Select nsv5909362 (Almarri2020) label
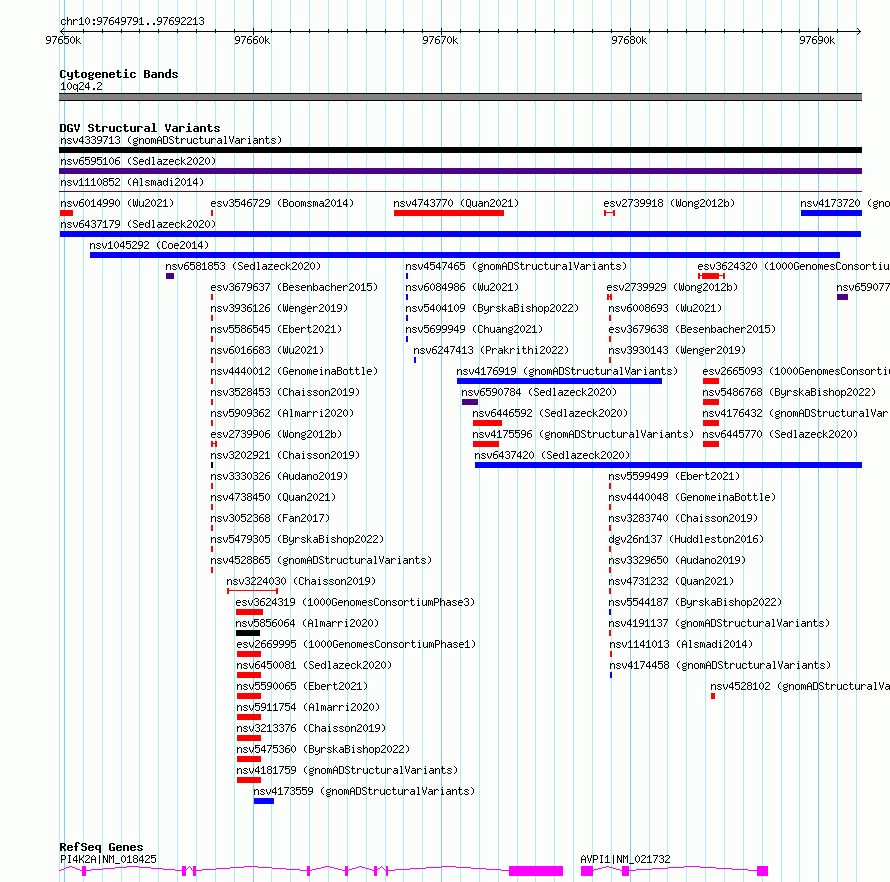The image size is (890, 882). [x=282, y=413]
